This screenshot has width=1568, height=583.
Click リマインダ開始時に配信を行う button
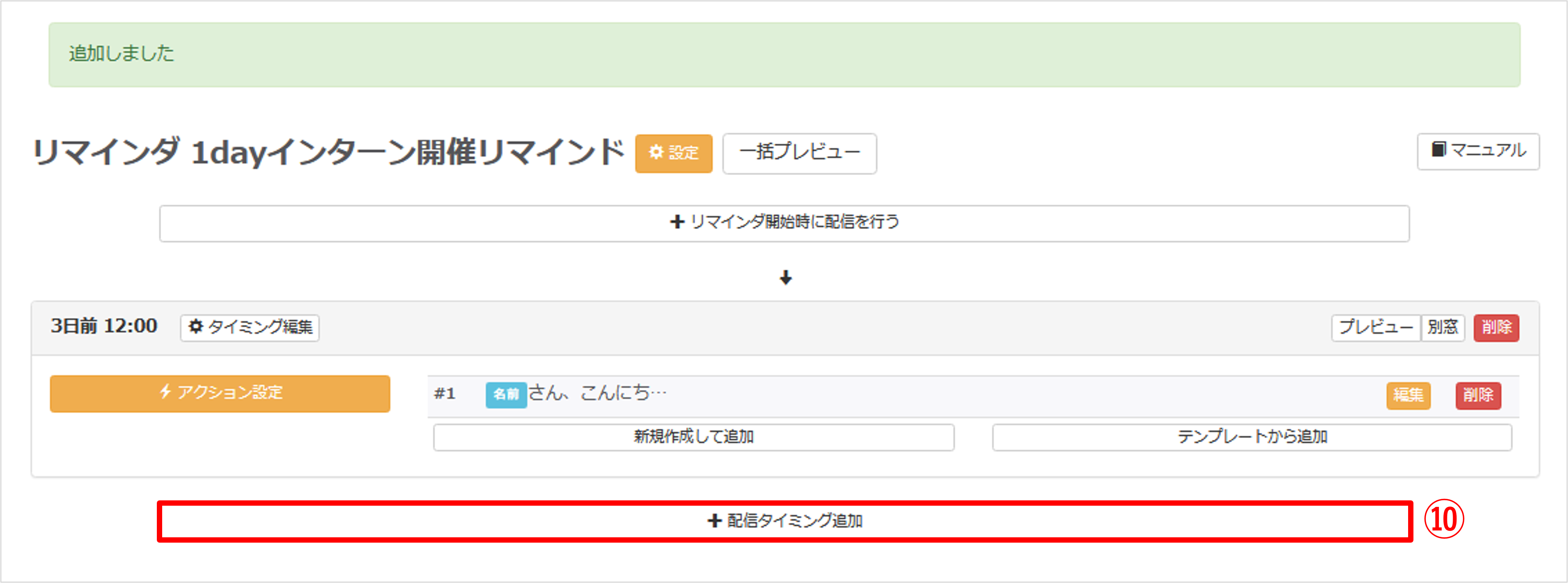click(784, 223)
